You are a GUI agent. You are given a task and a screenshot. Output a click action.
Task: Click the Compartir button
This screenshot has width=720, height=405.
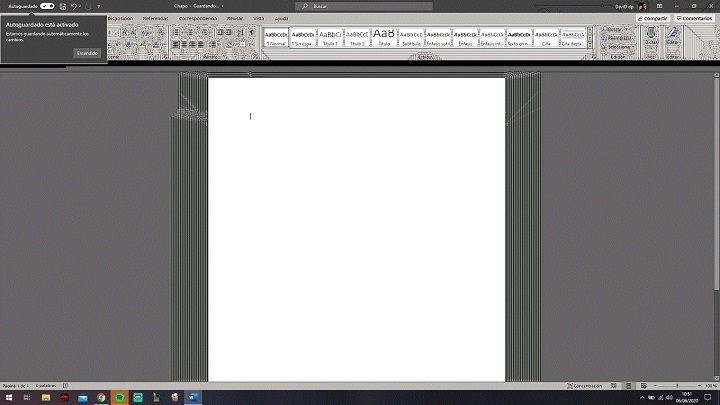pos(652,18)
